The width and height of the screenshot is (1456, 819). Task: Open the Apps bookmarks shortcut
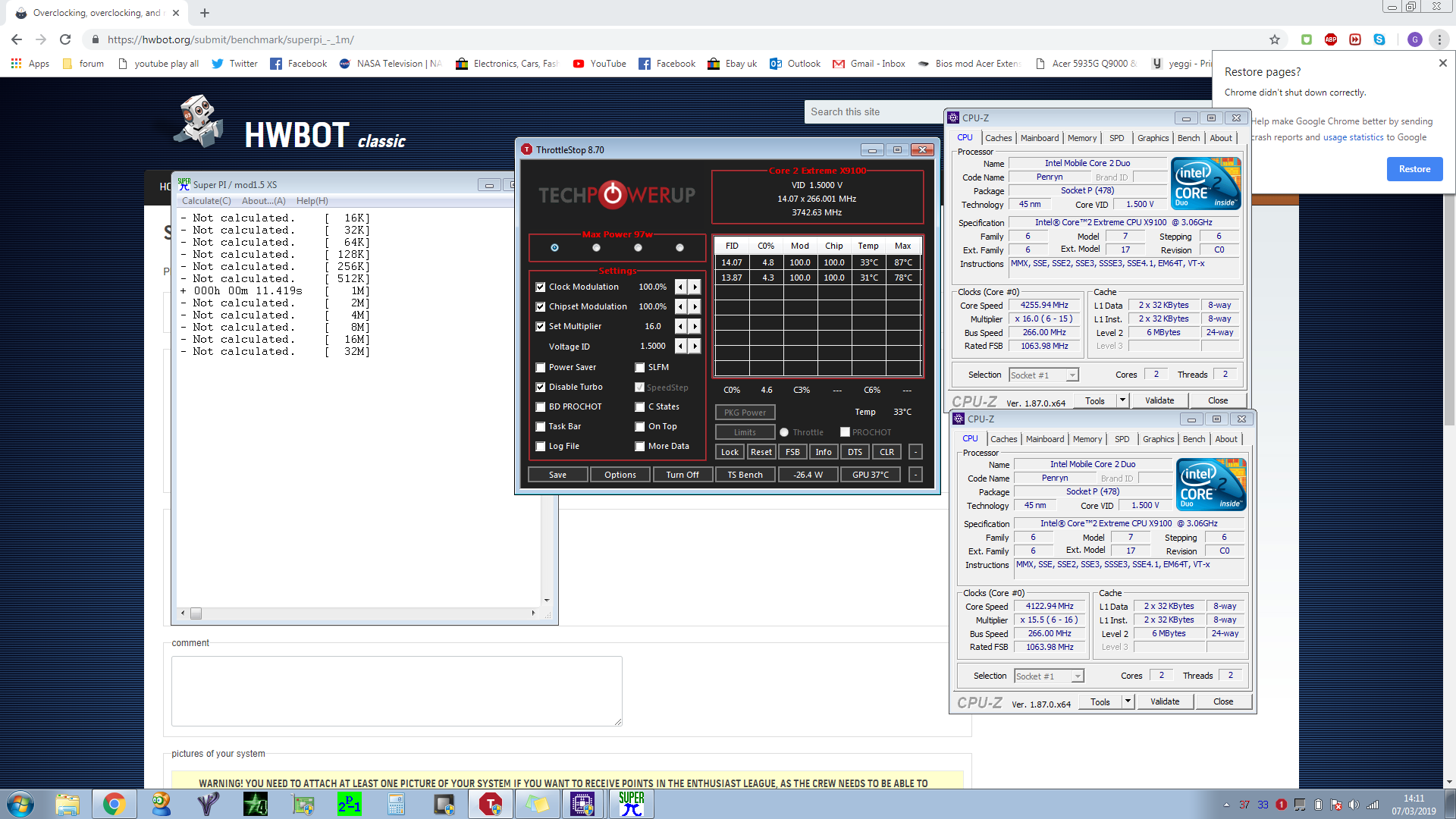point(30,64)
